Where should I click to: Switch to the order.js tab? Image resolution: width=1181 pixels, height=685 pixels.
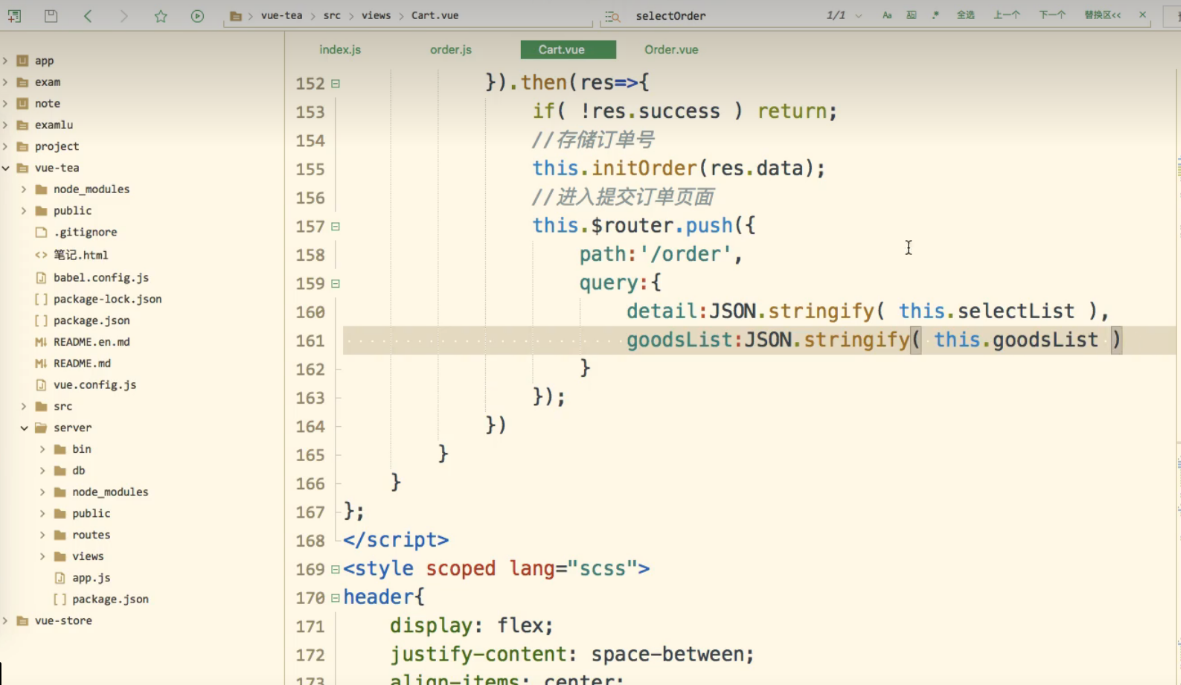click(x=450, y=50)
